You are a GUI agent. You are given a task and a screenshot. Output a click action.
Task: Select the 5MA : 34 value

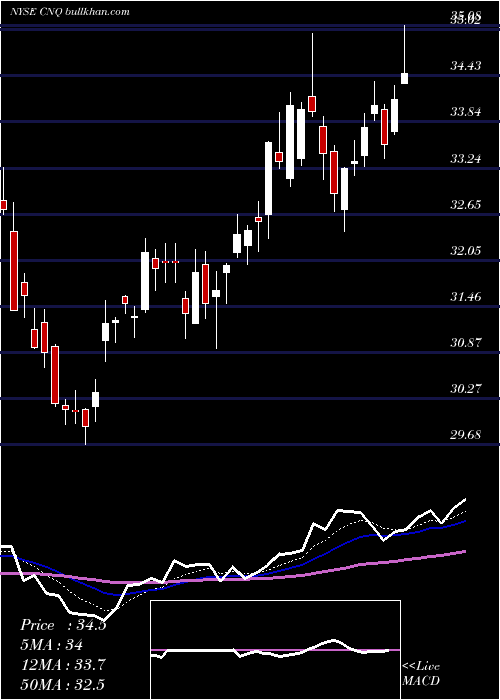(52, 645)
